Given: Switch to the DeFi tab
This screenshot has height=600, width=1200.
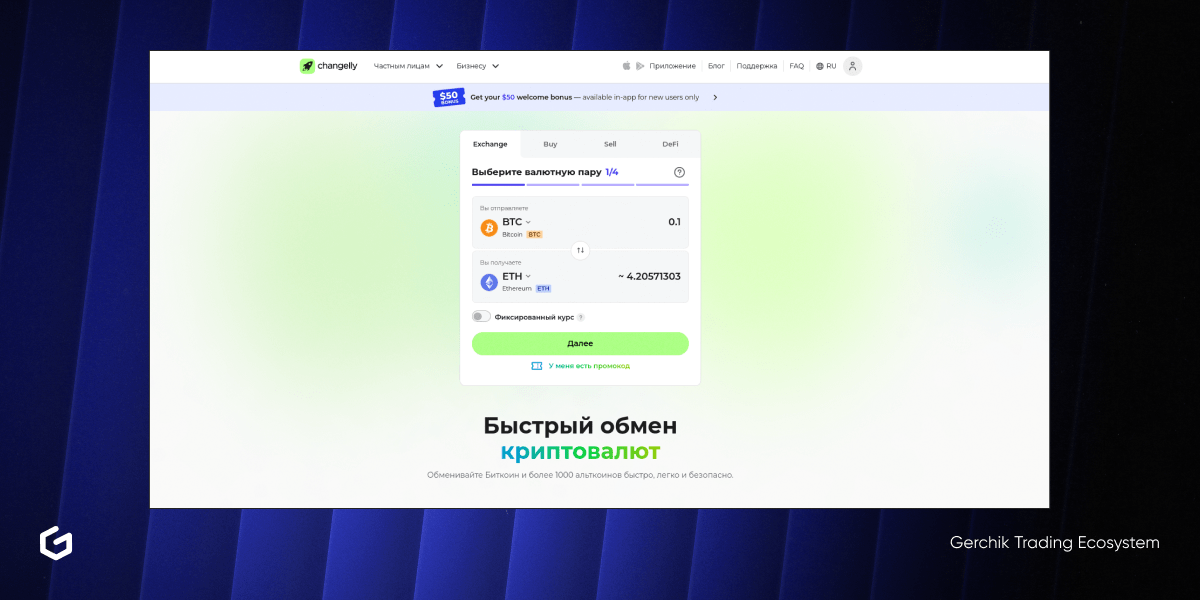Looking at the screenshot, I should pos(670,144).
